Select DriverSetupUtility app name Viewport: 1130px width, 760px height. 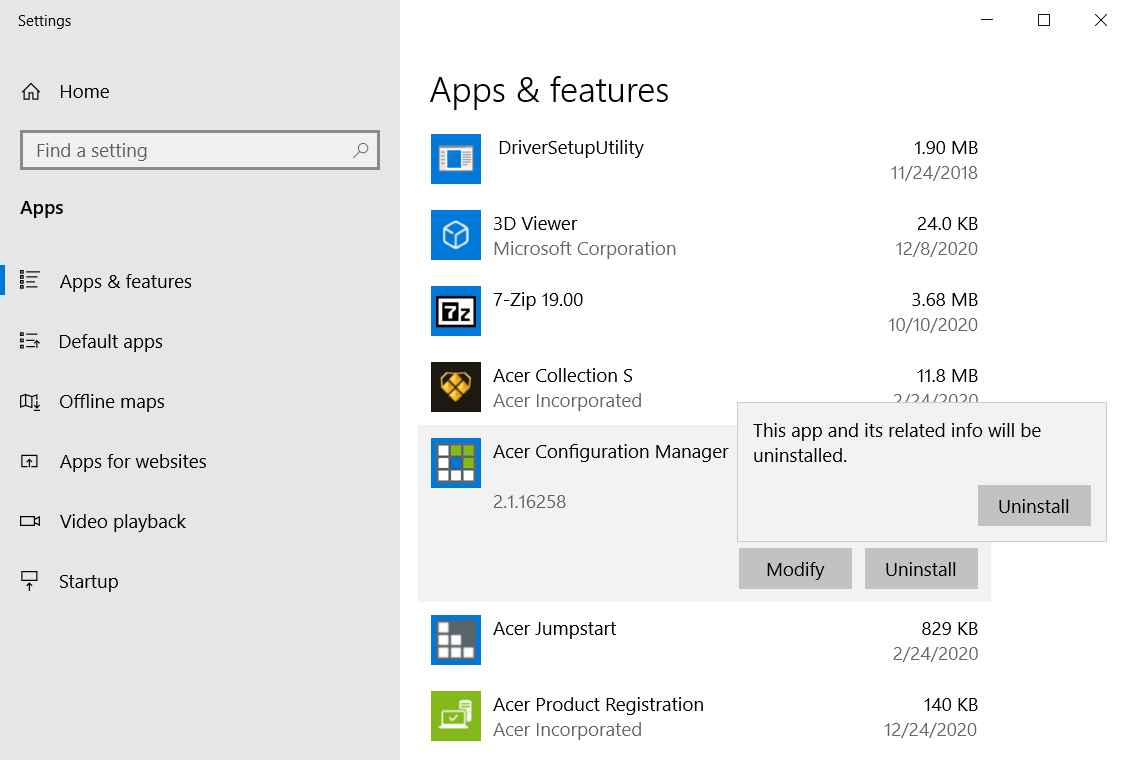point(571,148)
